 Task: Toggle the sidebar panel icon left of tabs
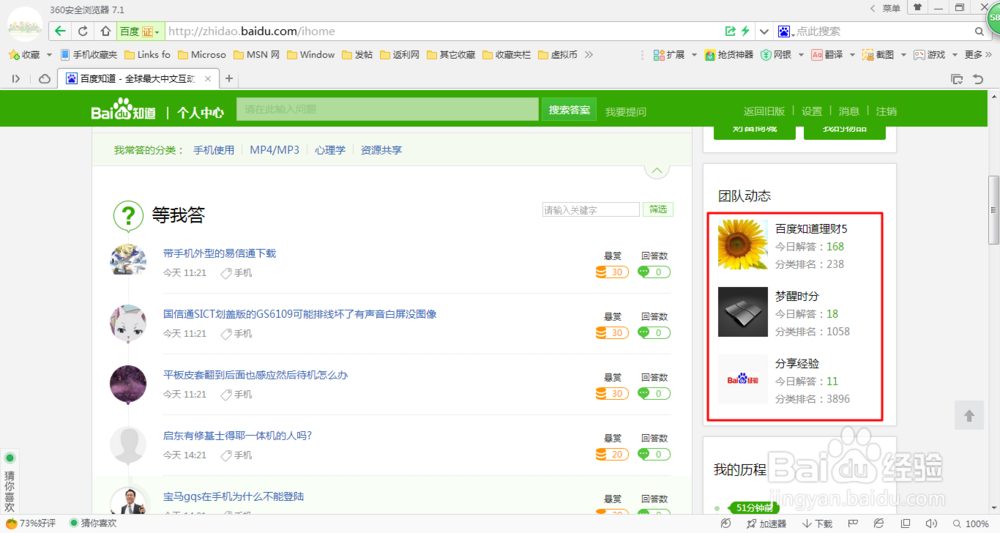(x=16, y=78)
